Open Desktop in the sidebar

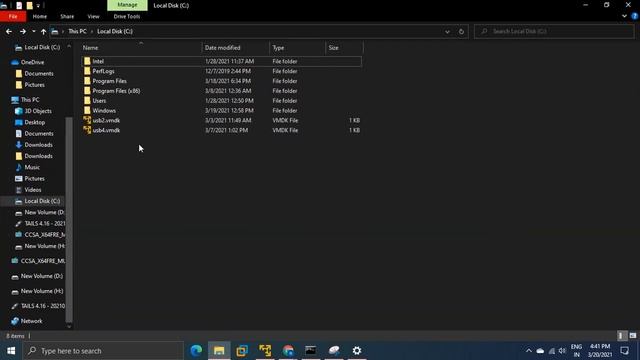click(35, 122)
